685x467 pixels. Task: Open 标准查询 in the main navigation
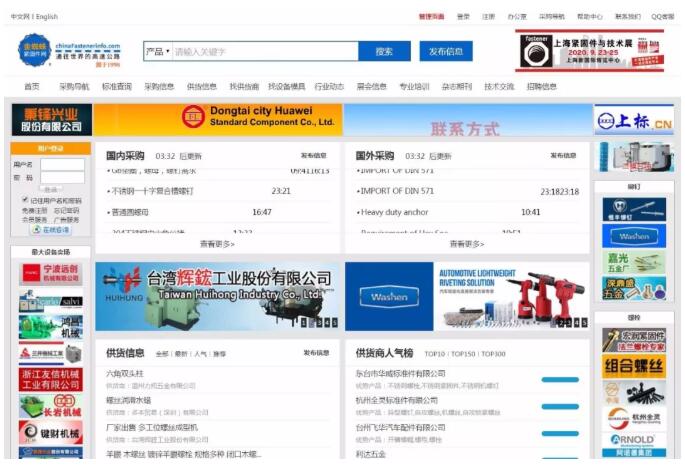click(x=117, y=86)
